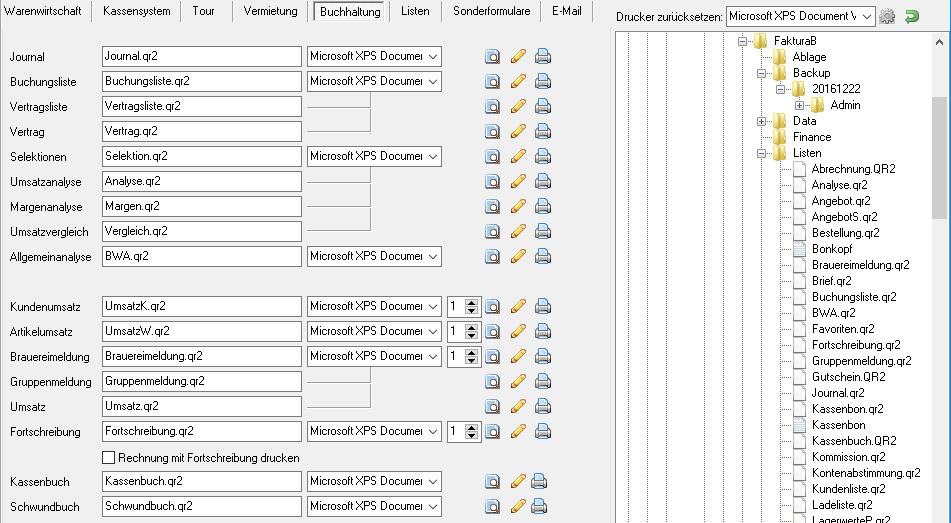This screenshot has height=523, width=951.
Task: Preview the Kassenbuch report
Action: 492,481
